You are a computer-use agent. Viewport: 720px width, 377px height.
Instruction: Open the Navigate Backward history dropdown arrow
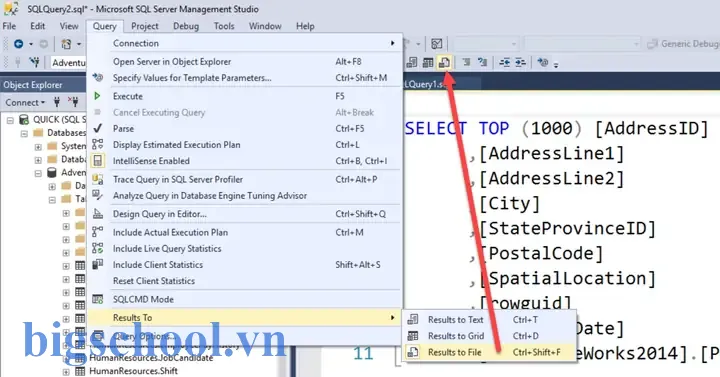point(31,44)
